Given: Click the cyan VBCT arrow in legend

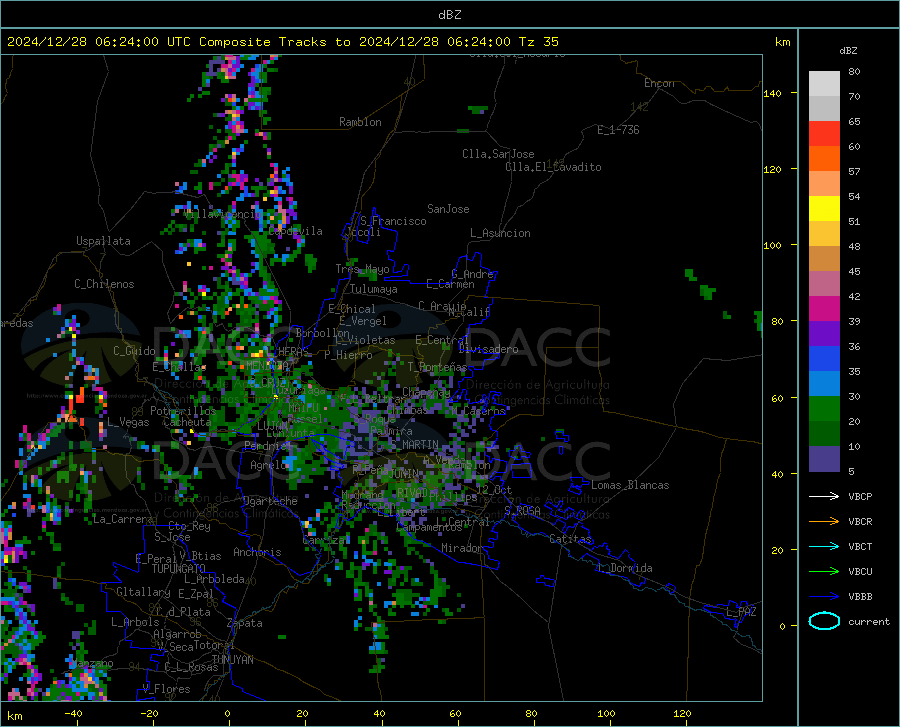Looking at the screenshot, I should point(824,546).
